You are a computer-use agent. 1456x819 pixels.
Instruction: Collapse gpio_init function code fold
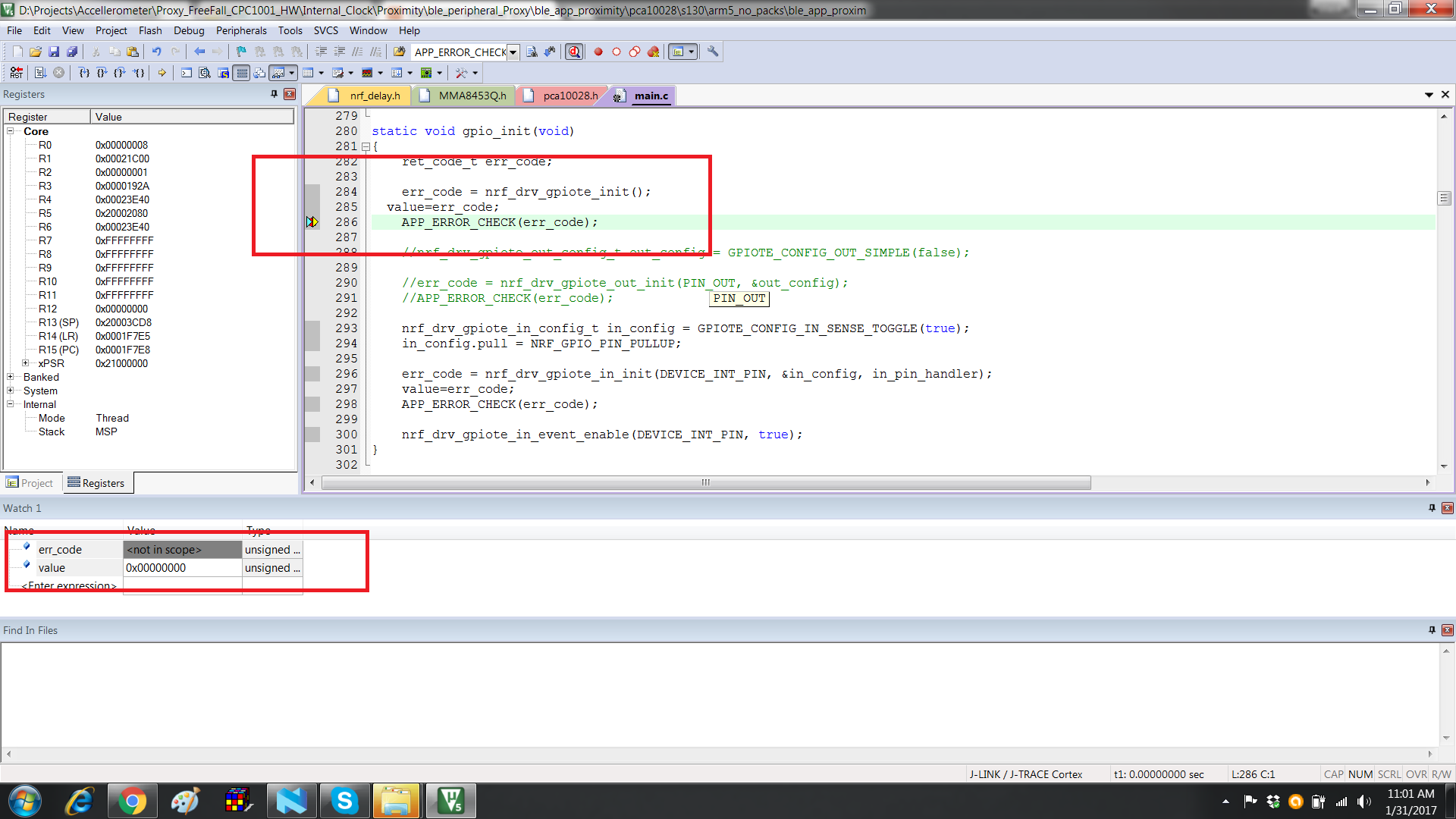coord(366,146)
